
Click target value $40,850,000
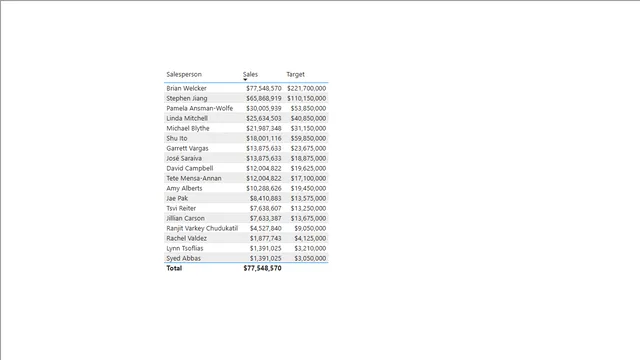point(308,118)
